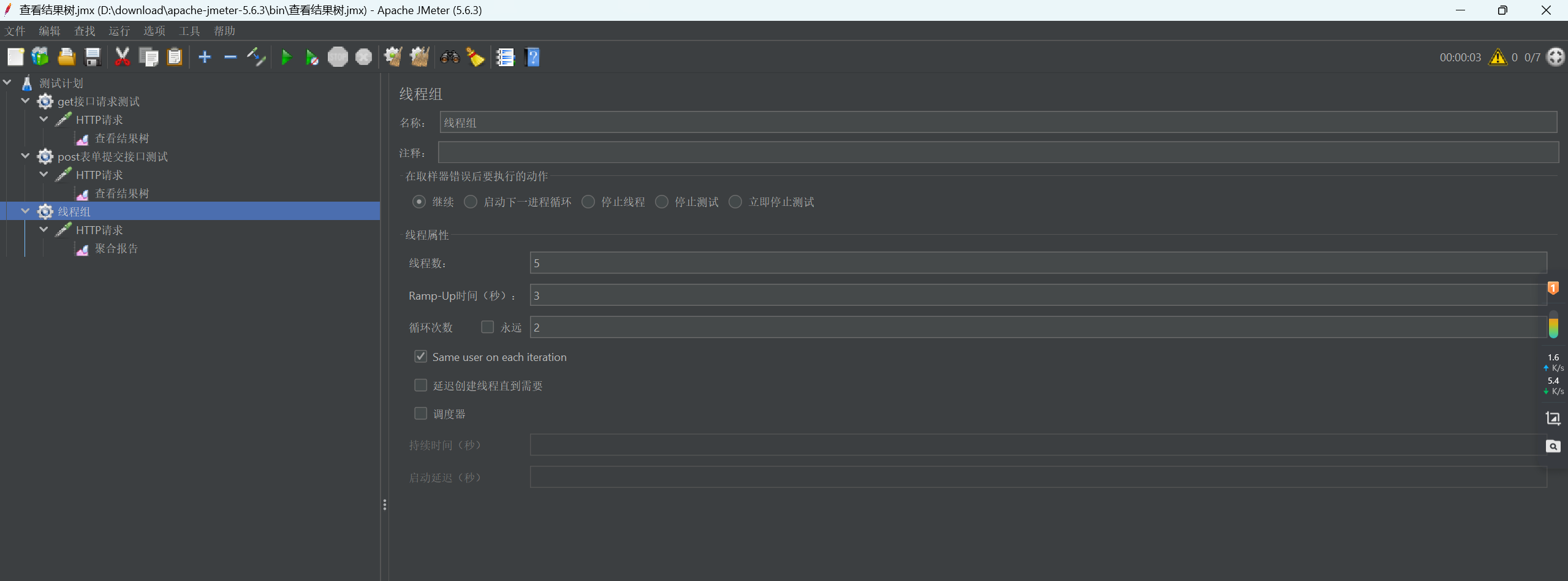1568x581 pixels.
Task: Collapse HTTP请求 arrow under post表单提交接口测试
Action: tap(44, 174)
